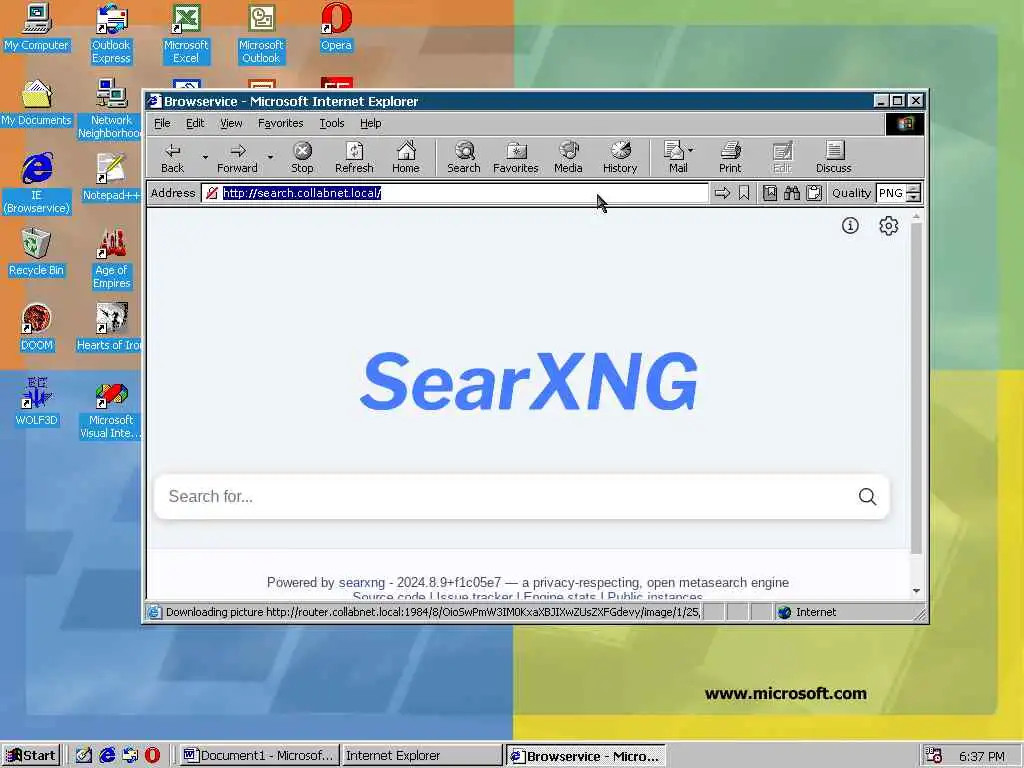
Task: Open Outlook Express desktop icon
Action: point(111,34)
